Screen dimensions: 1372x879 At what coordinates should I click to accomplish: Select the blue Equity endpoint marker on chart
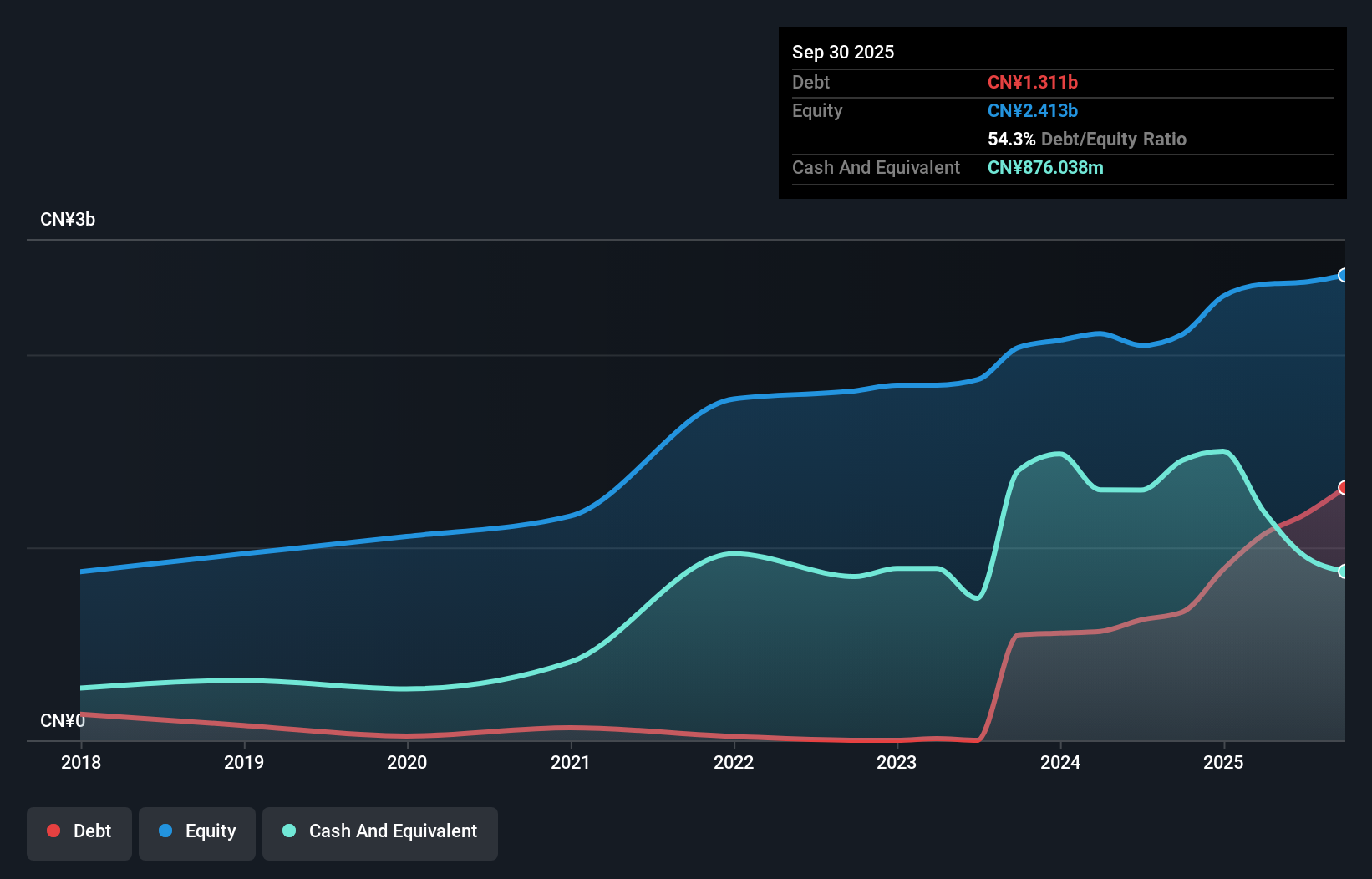(1343, 275)
